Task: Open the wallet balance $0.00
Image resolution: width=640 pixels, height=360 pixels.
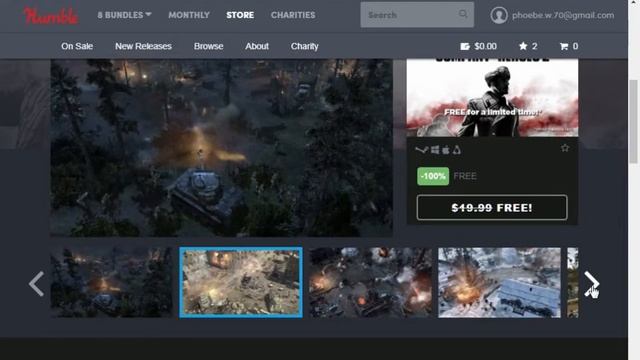Action: 478,46
